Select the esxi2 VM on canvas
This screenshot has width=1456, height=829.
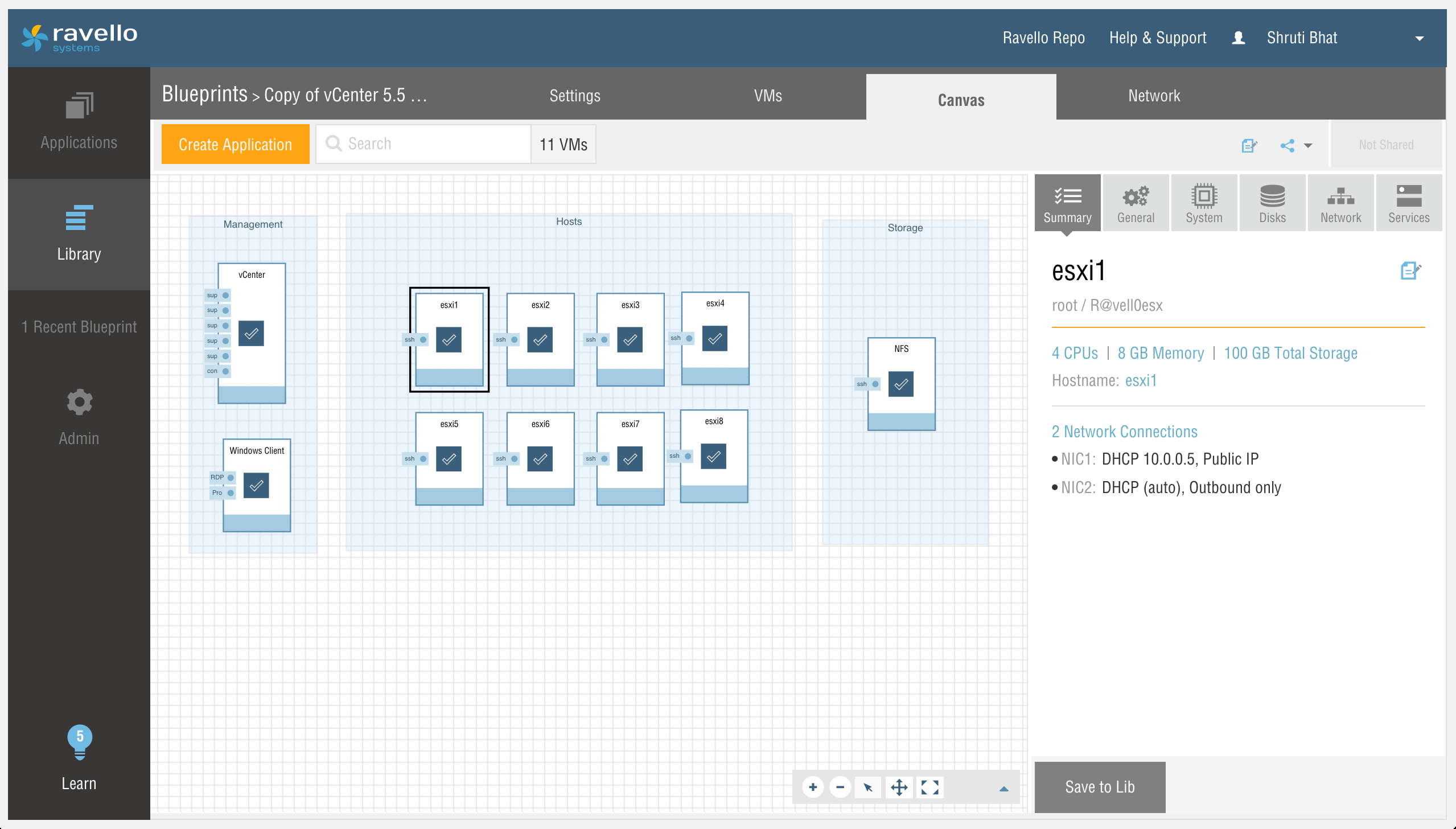click(x=540, y=339)
